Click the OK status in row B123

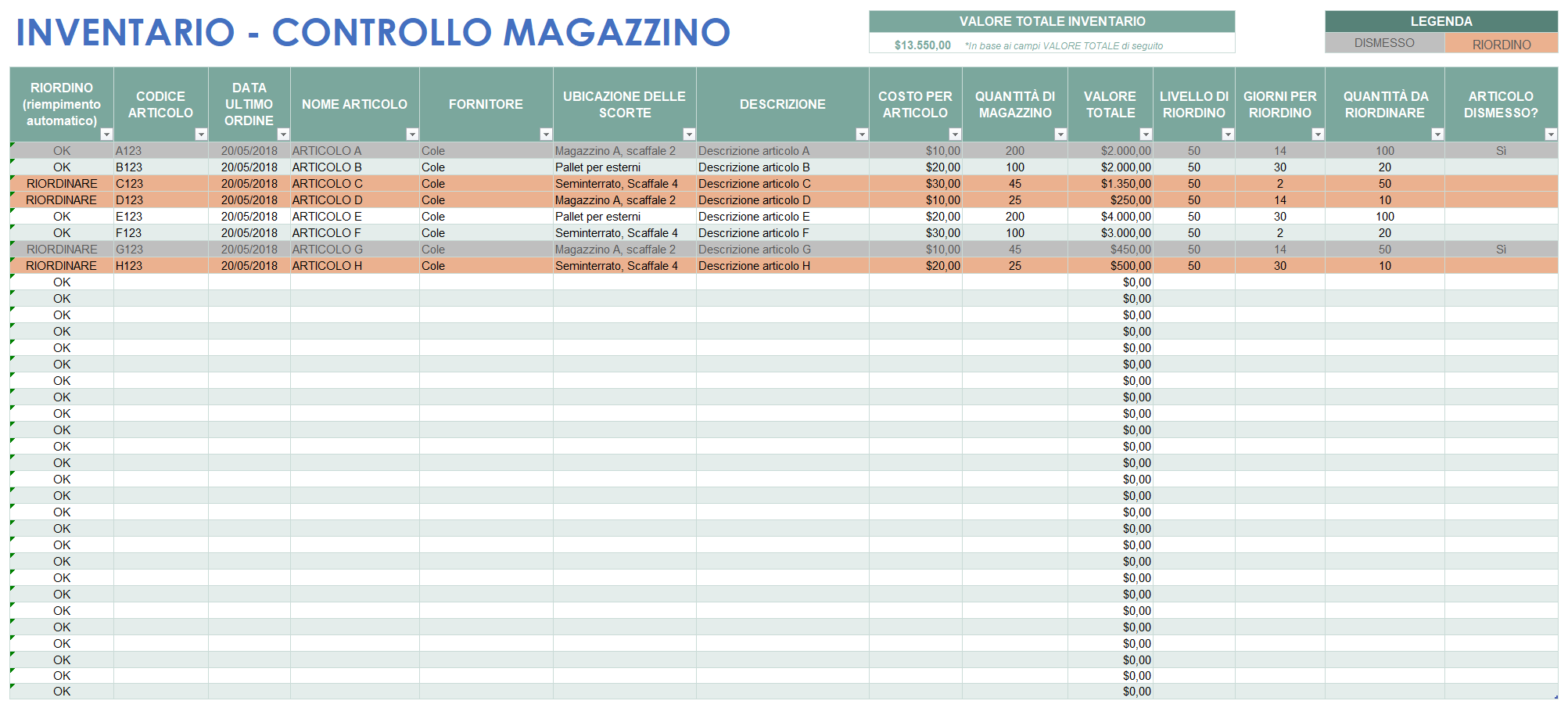tap(62, 167)
